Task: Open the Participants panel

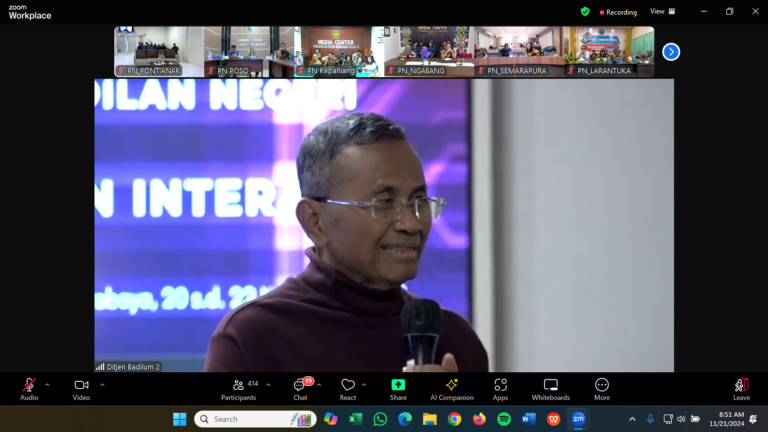Action: point(238,386)
